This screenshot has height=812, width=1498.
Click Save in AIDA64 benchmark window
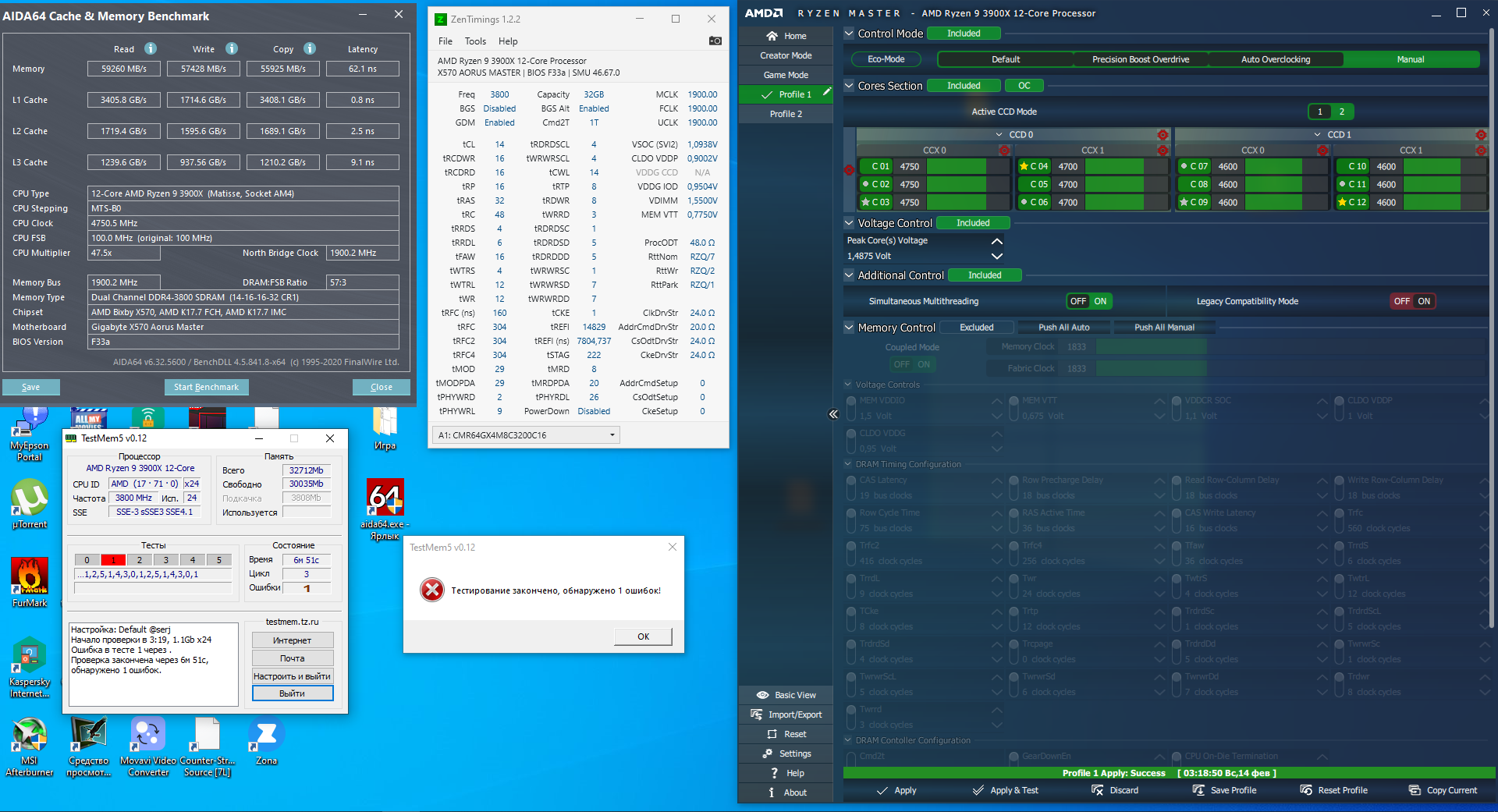(31, 387)
